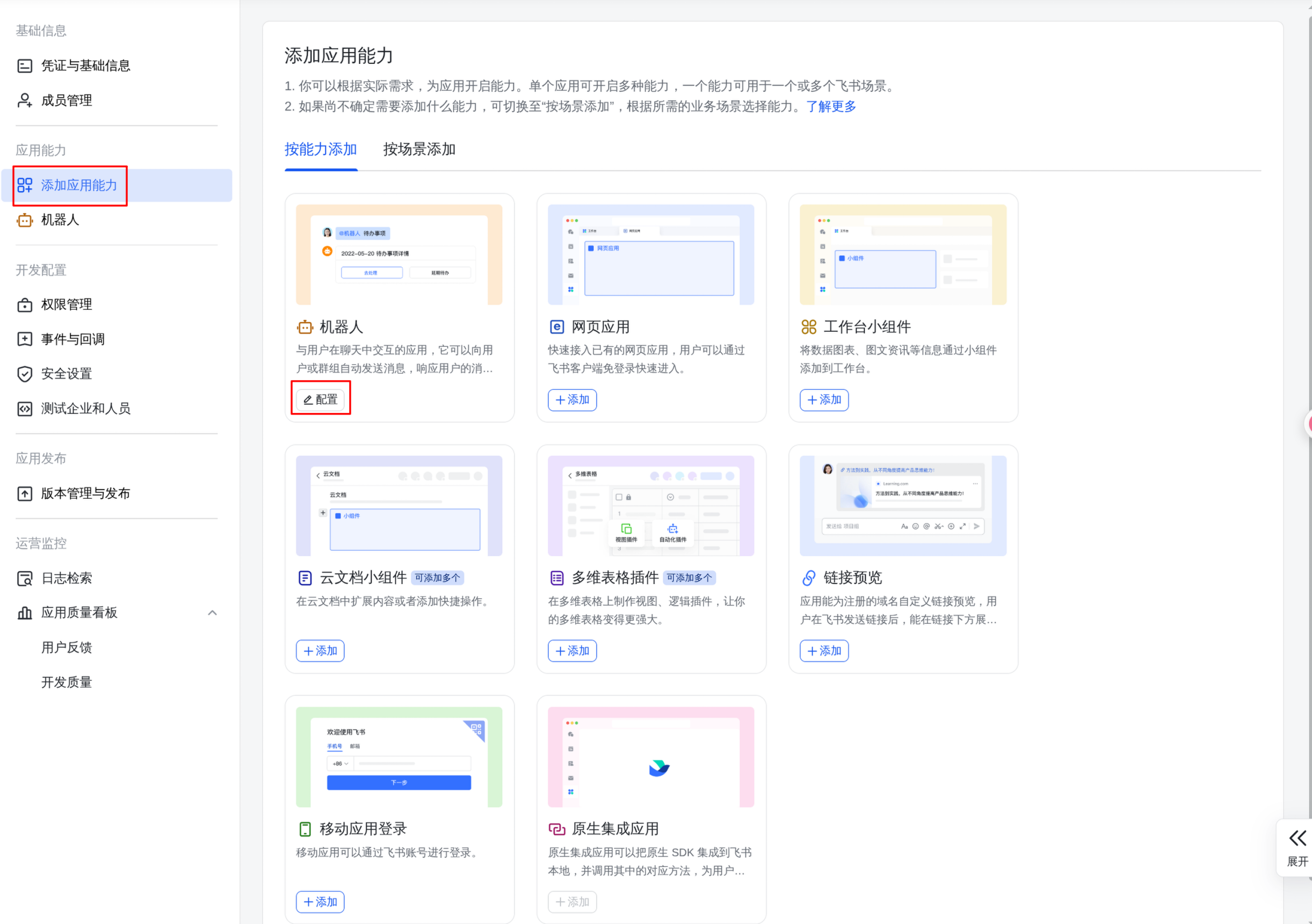Click disabled 添加 button under 原生集成应用
The image size is (1312, 924).
[x=572, y=901]
